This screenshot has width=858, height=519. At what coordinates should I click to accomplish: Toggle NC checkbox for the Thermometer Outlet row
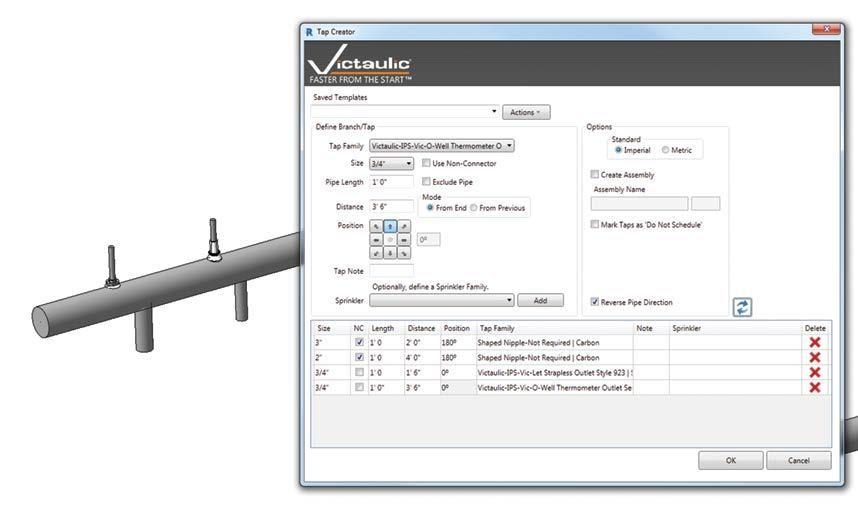pyautogui.click(x=359, y=387)
